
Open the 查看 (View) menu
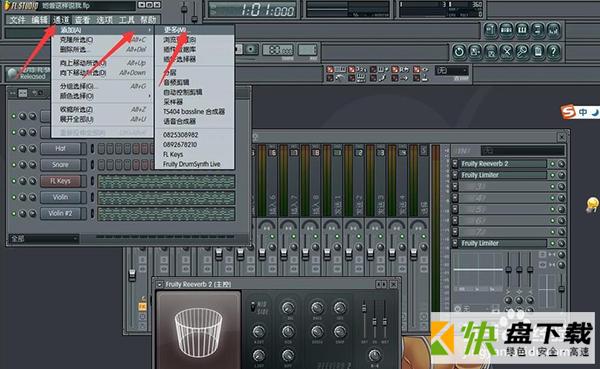click(83, 20)
